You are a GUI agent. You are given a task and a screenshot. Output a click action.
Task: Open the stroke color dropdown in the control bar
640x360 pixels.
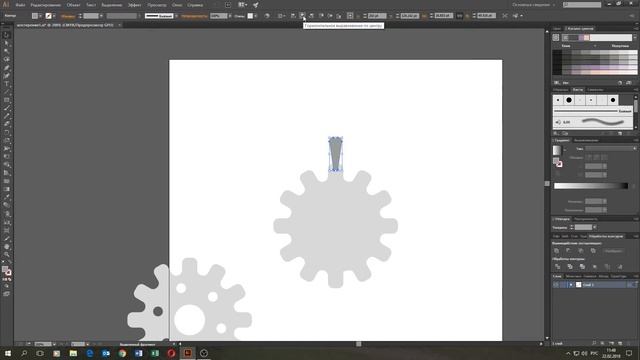pyautogui.click(x=54, y=16)
